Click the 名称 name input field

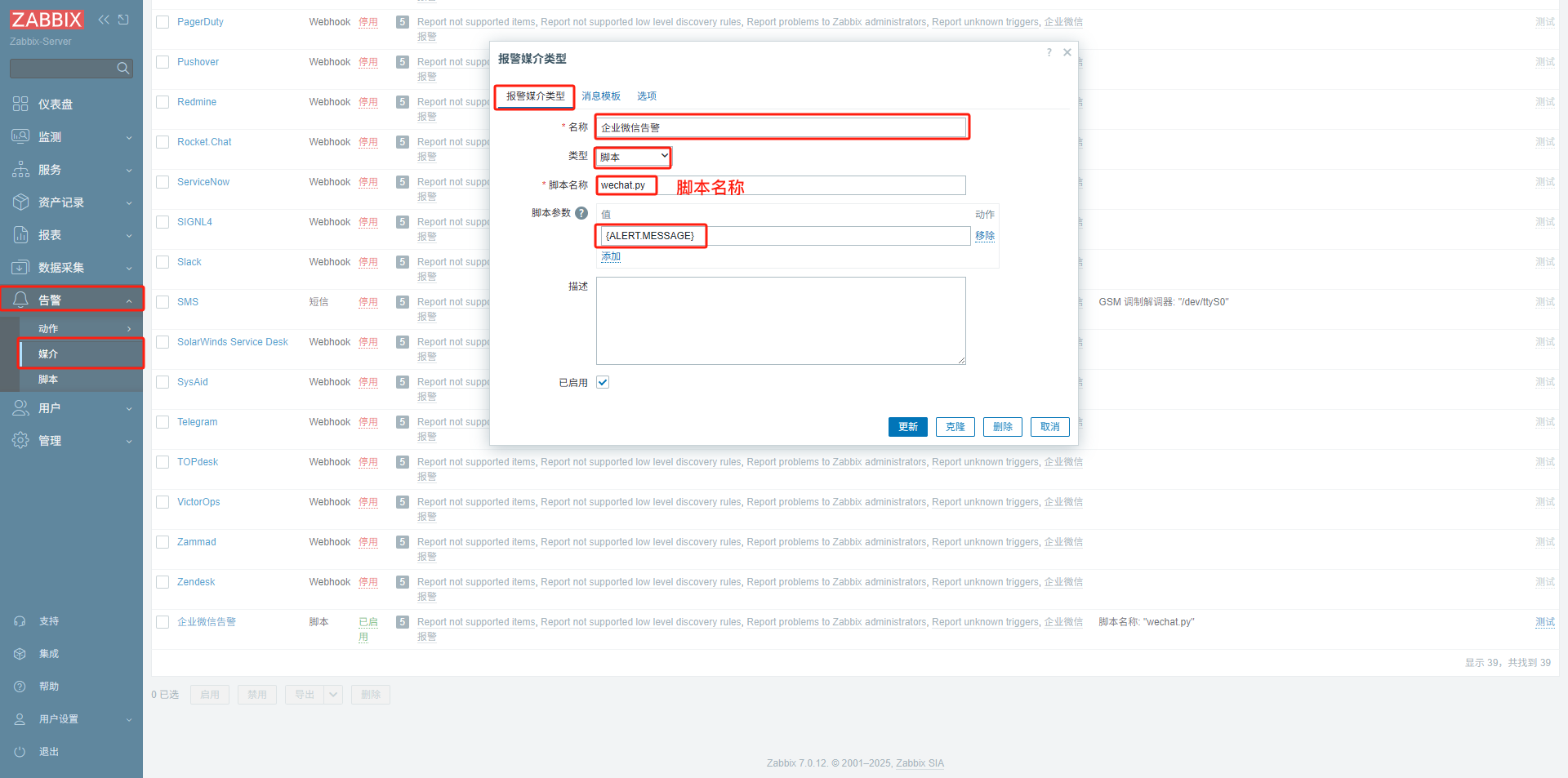coord(781,127)
